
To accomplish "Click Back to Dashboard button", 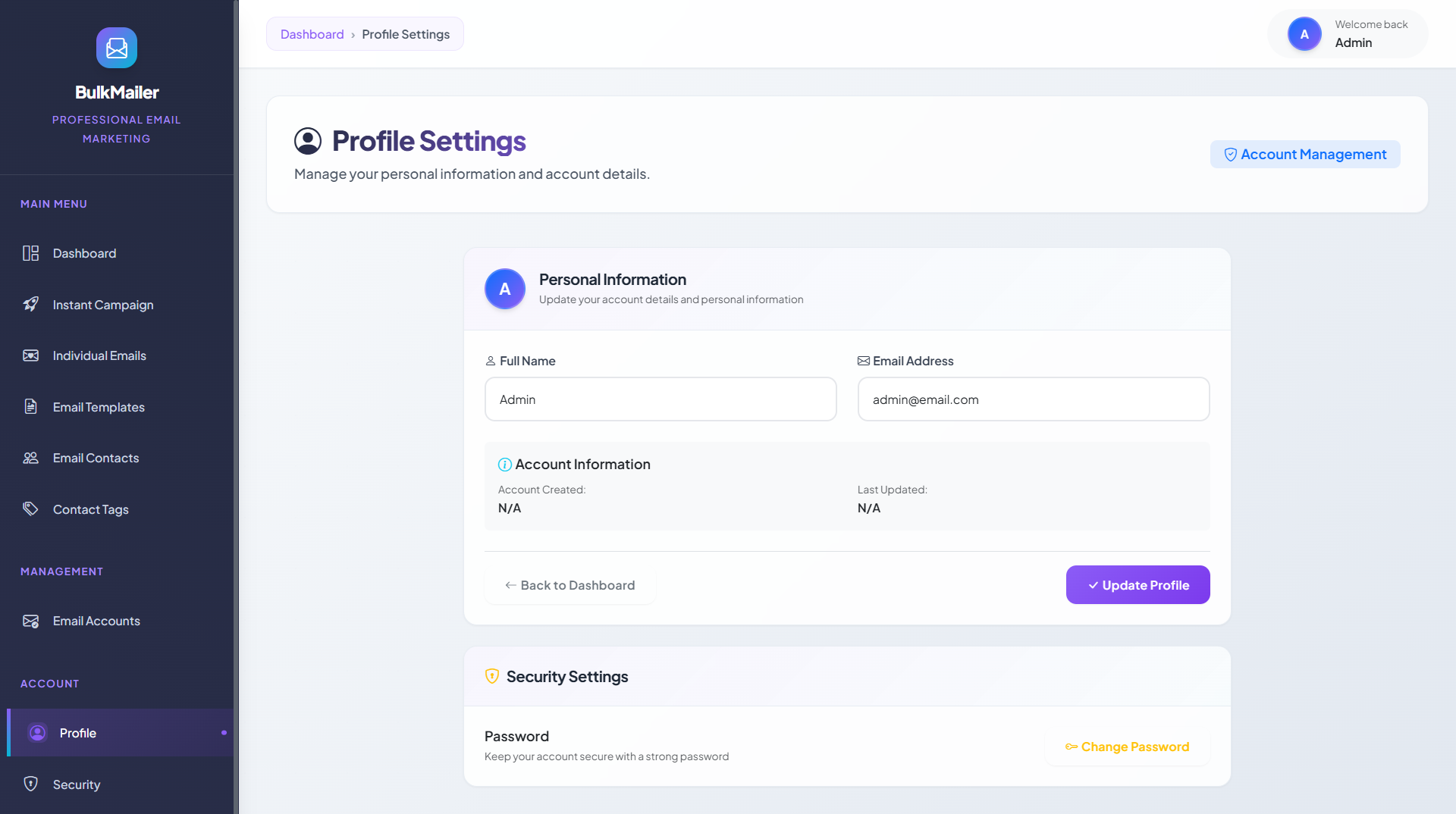I will 570,585.
